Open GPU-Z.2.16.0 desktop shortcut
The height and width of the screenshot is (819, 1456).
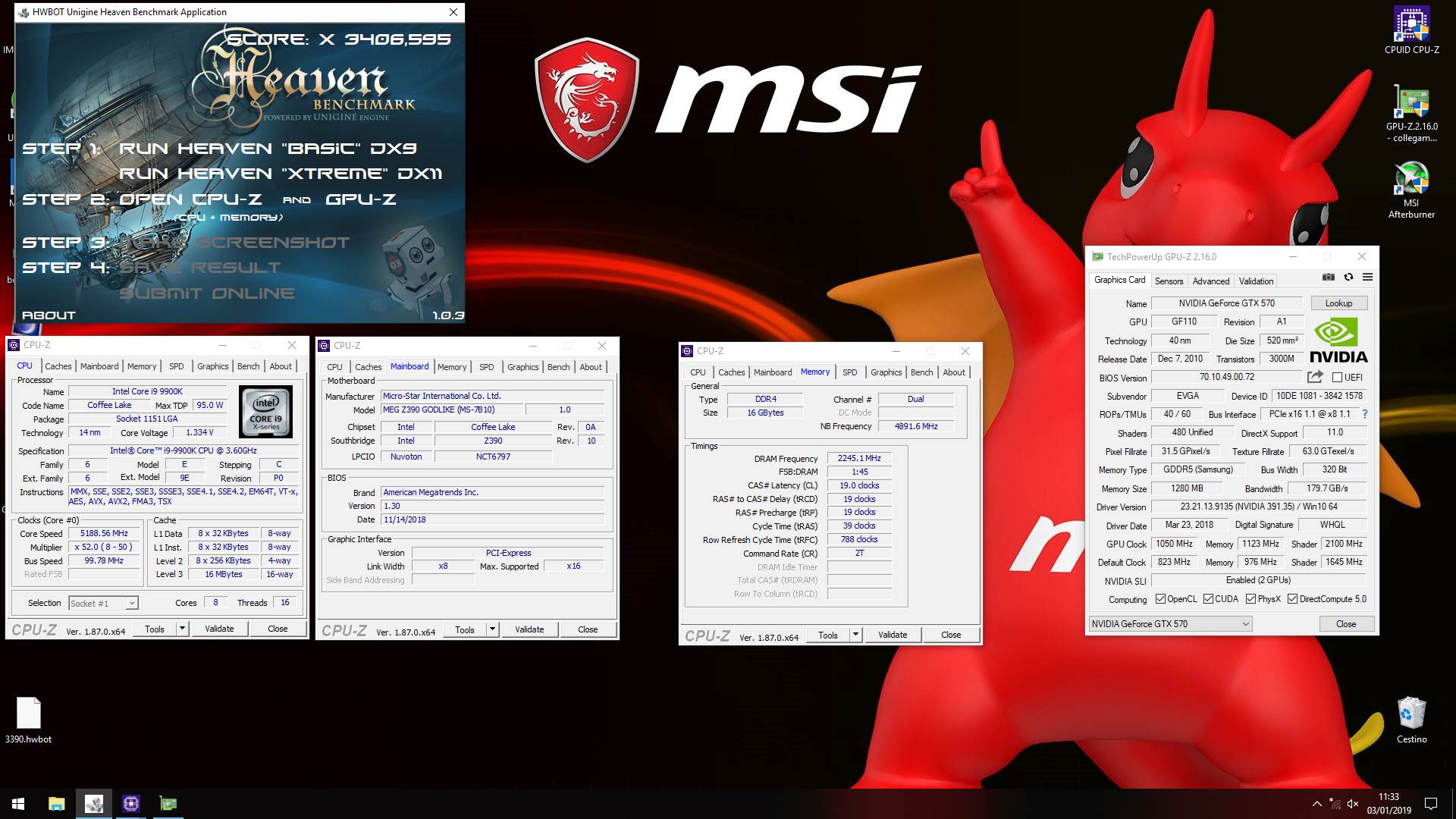[x=1411, y=114]
